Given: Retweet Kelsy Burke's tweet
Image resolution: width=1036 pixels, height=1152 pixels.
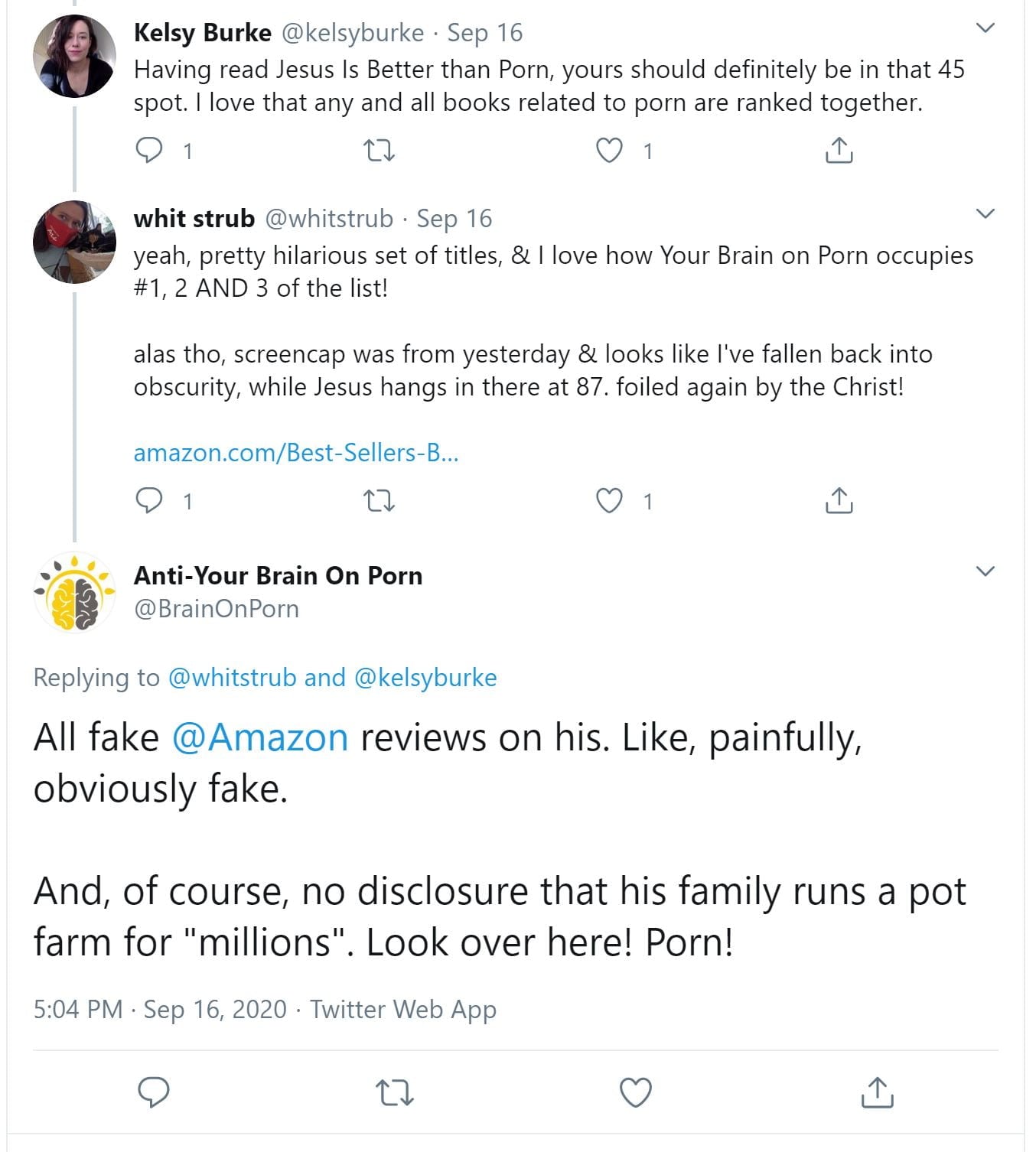Looking at the screenshot, I should (379, 150).
